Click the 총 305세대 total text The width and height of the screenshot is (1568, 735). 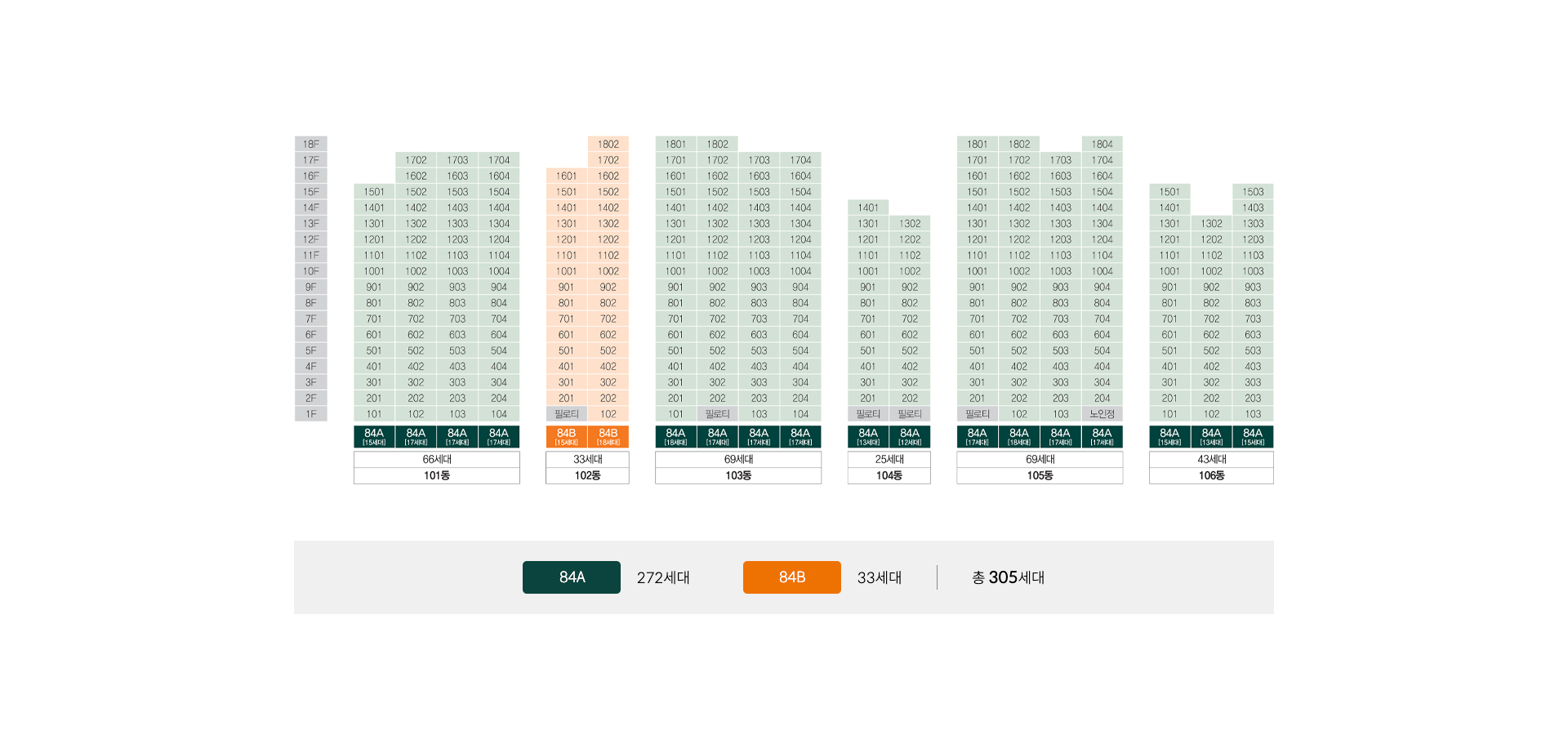click(x=1008, y=577)
